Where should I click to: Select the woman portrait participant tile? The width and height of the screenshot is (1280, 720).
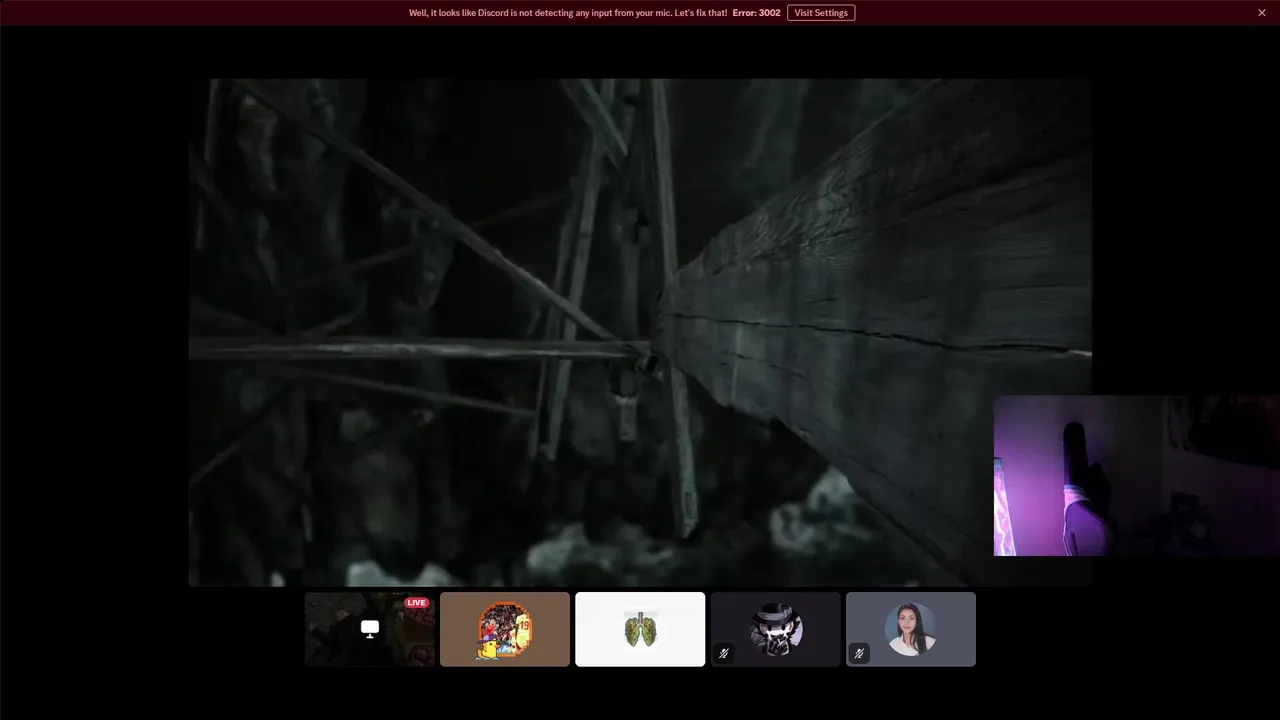pyautogui.click(x=911, y=629)
